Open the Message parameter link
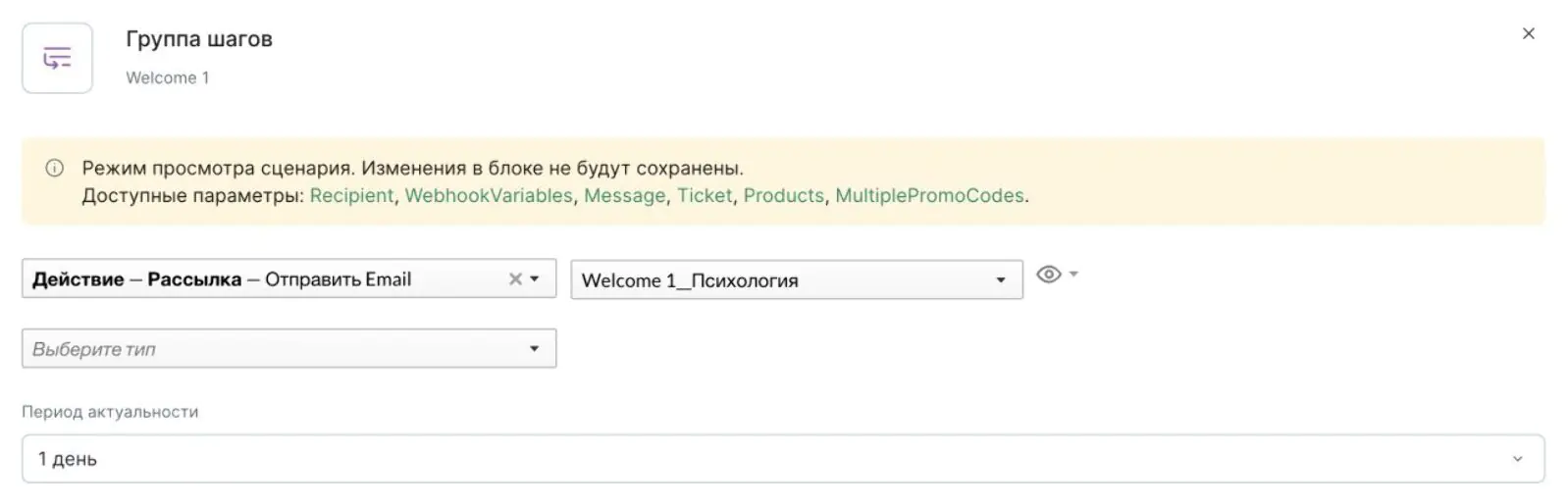The image size is (1568, 504). [624, 195]
